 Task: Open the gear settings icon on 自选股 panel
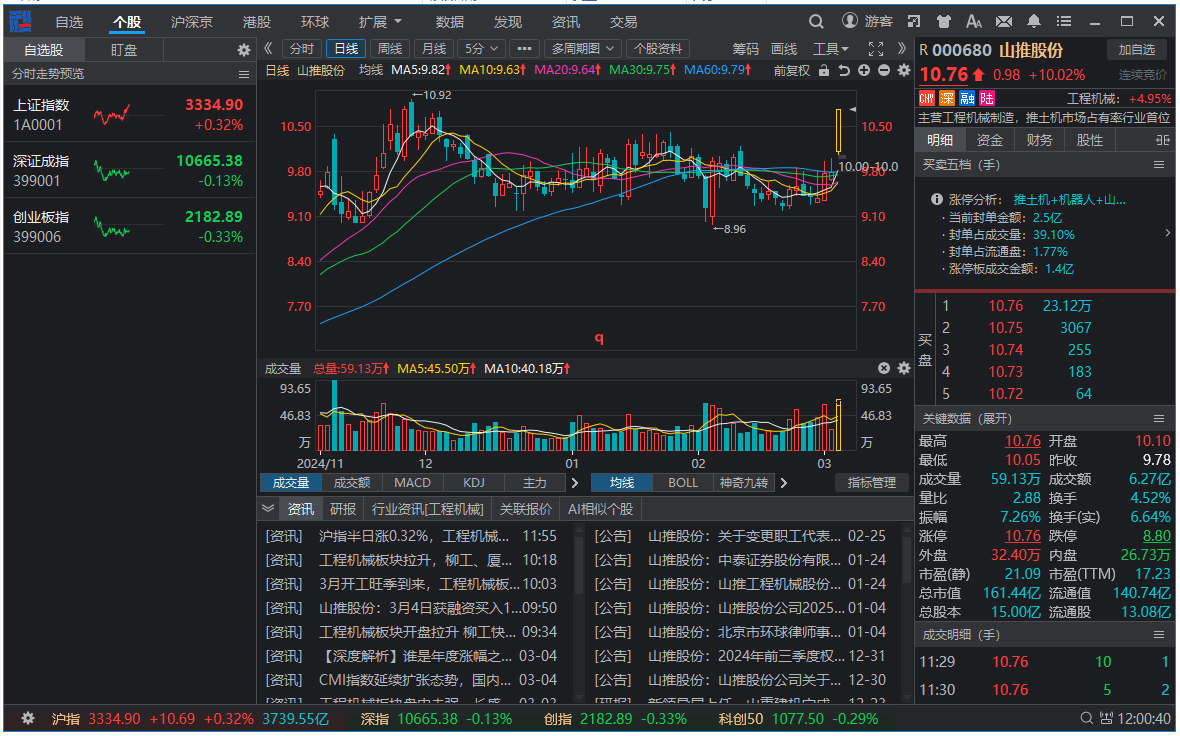(x=243, y=48)
